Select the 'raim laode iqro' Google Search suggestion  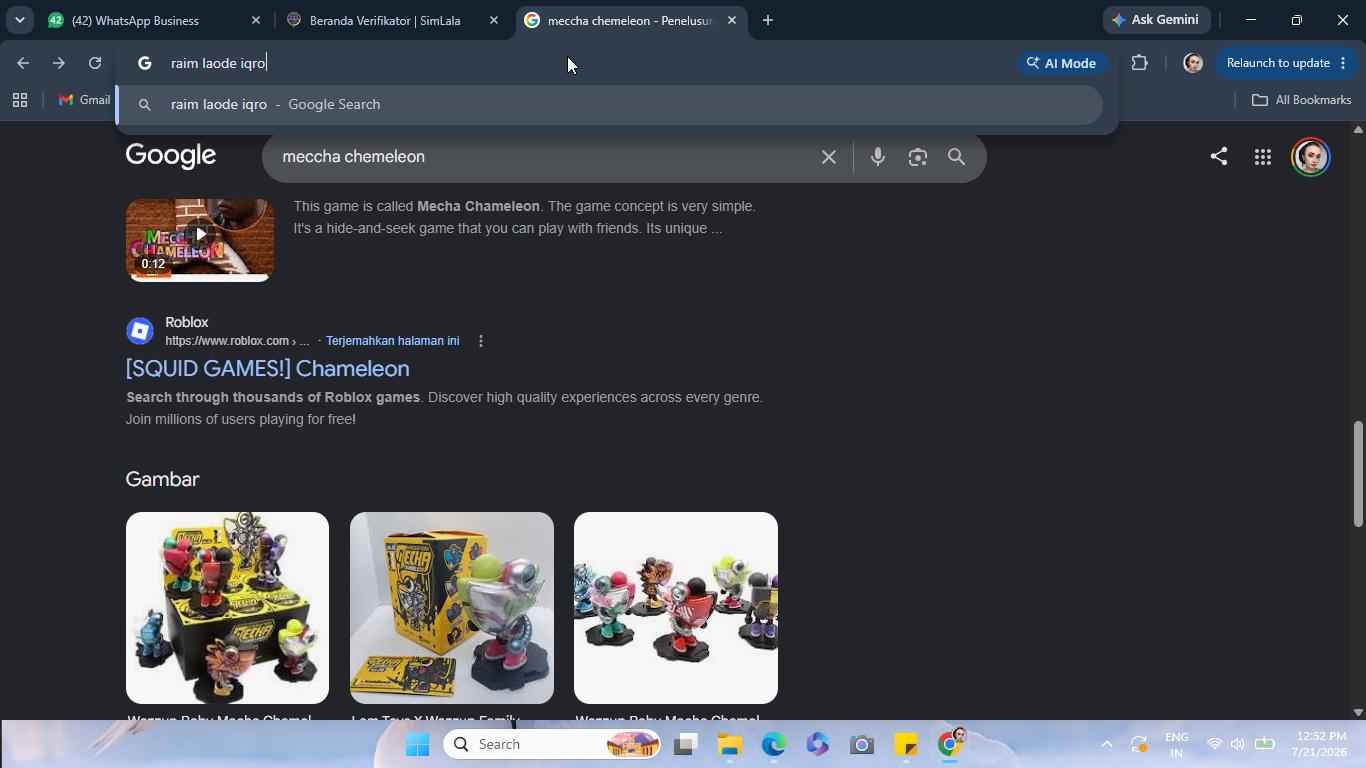pos(609,104)
